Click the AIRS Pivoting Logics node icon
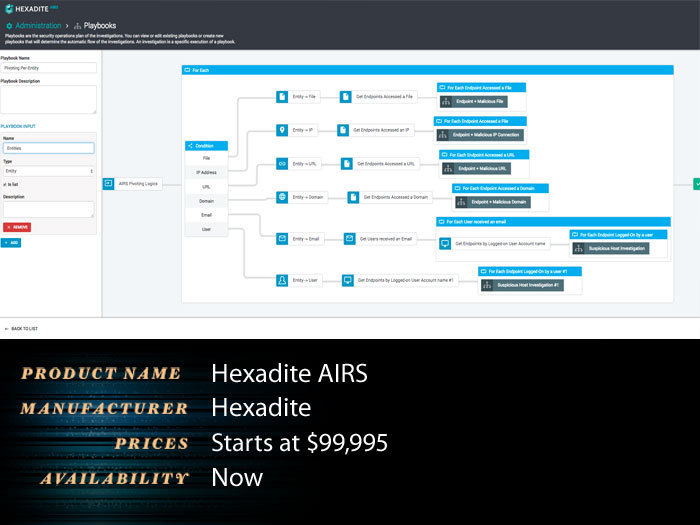 [x=108, y=183]
